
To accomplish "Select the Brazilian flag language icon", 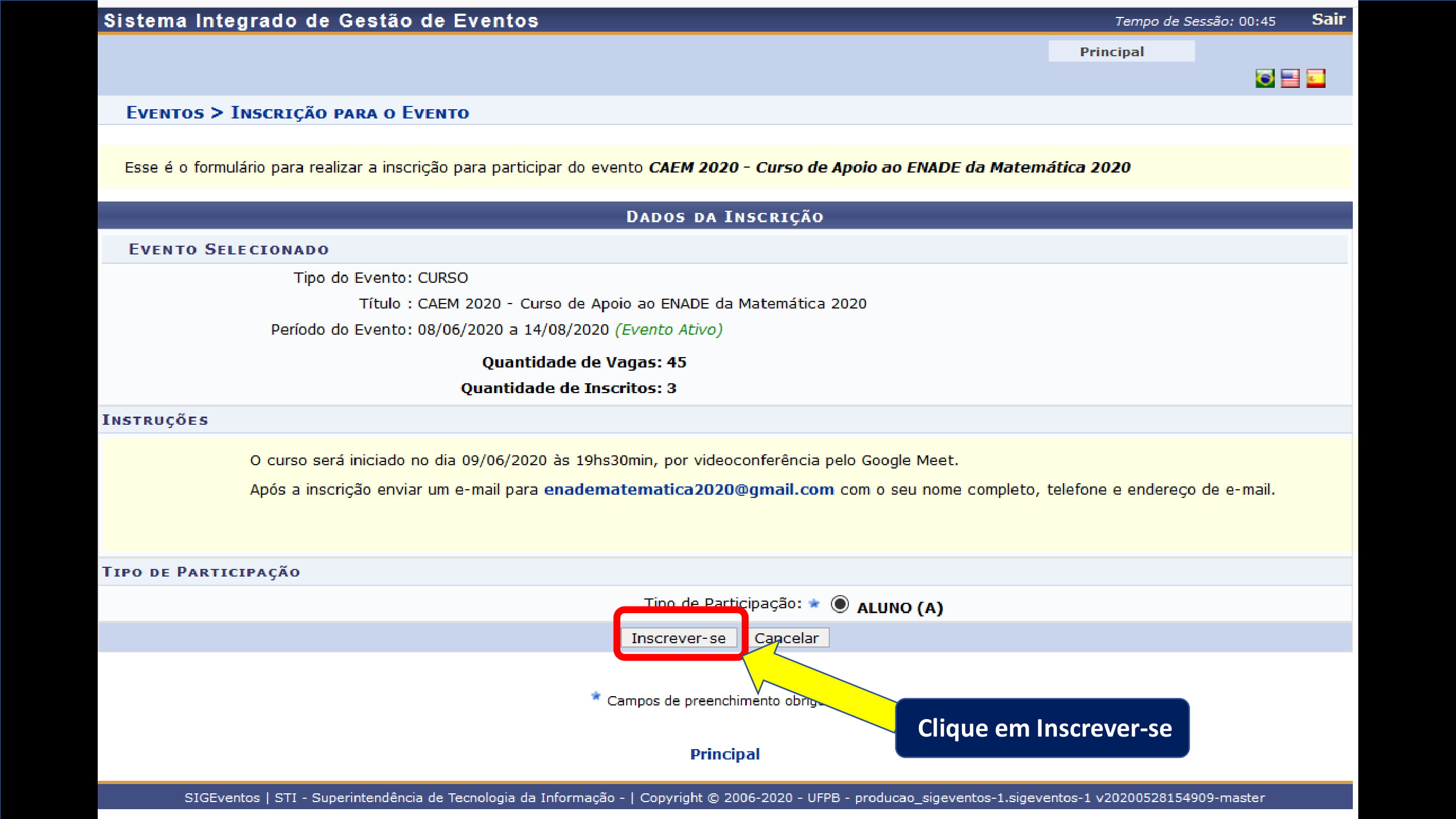I will (x=1264, y=79).
